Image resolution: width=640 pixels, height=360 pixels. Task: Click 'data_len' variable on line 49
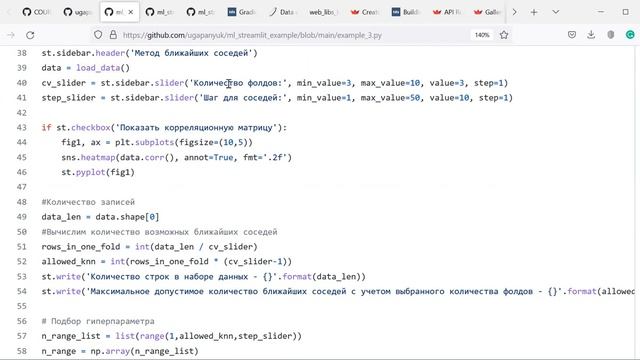(61, 217)
